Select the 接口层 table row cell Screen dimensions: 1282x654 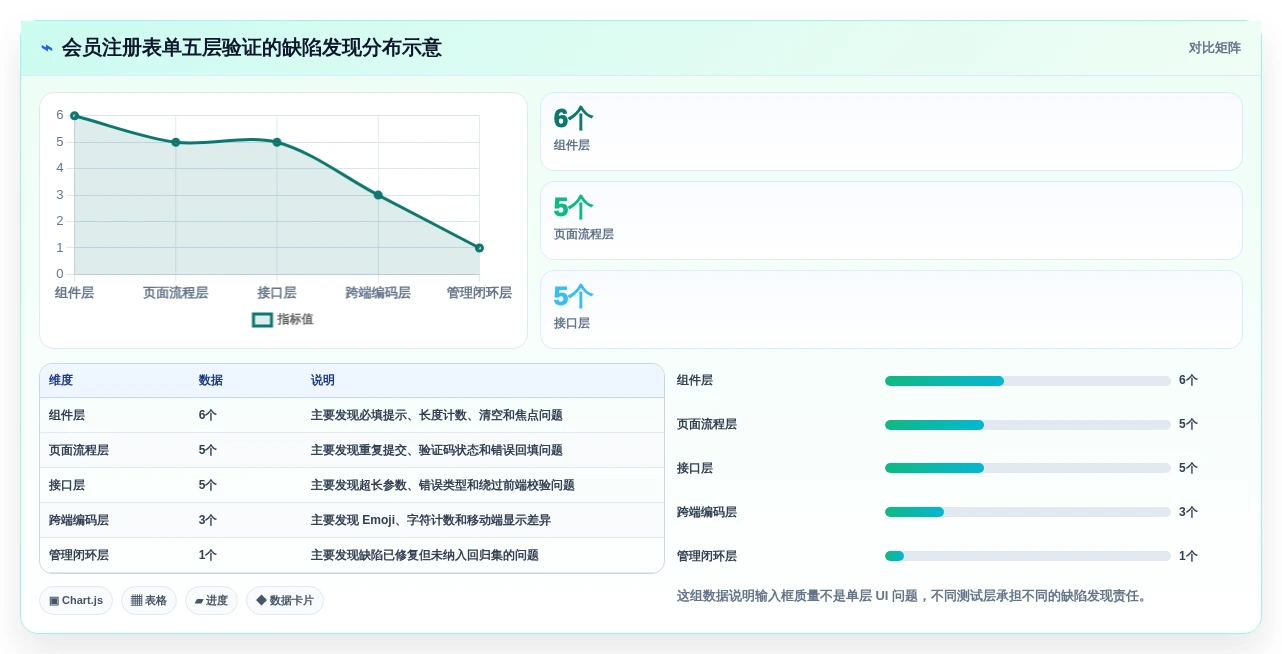[67, 485]
